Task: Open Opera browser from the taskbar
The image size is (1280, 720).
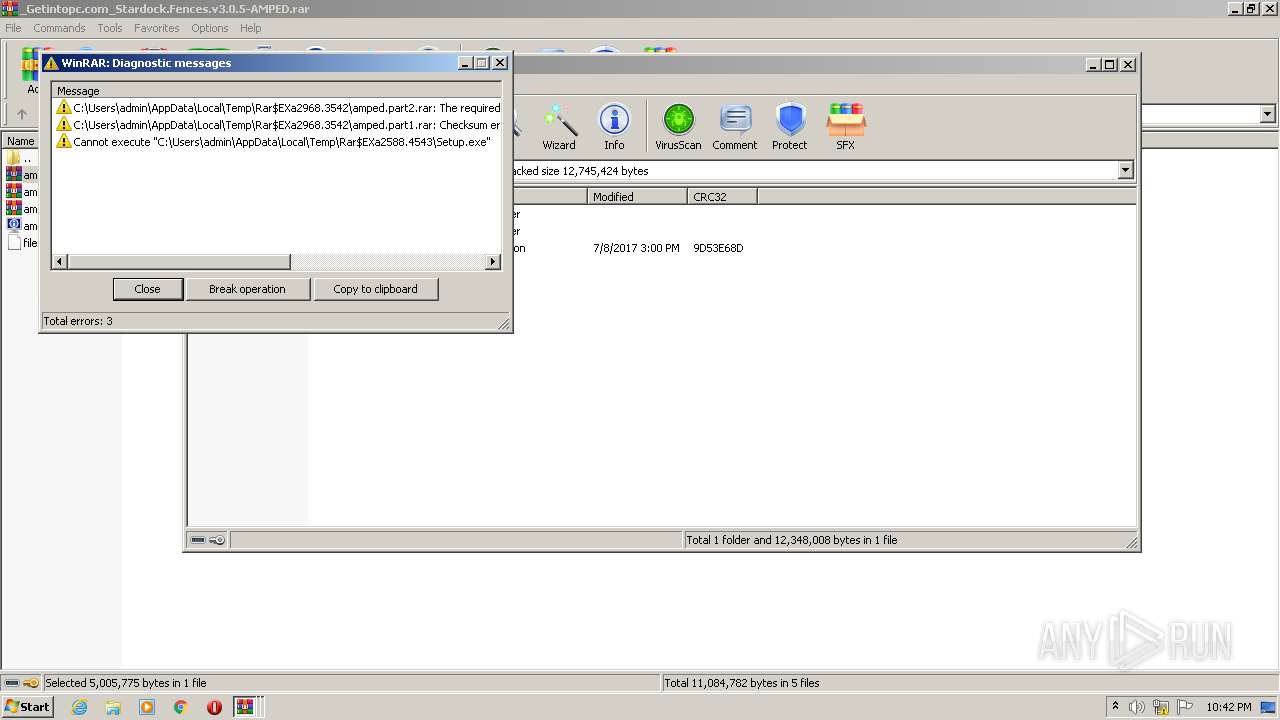Action: pos(214,707)
